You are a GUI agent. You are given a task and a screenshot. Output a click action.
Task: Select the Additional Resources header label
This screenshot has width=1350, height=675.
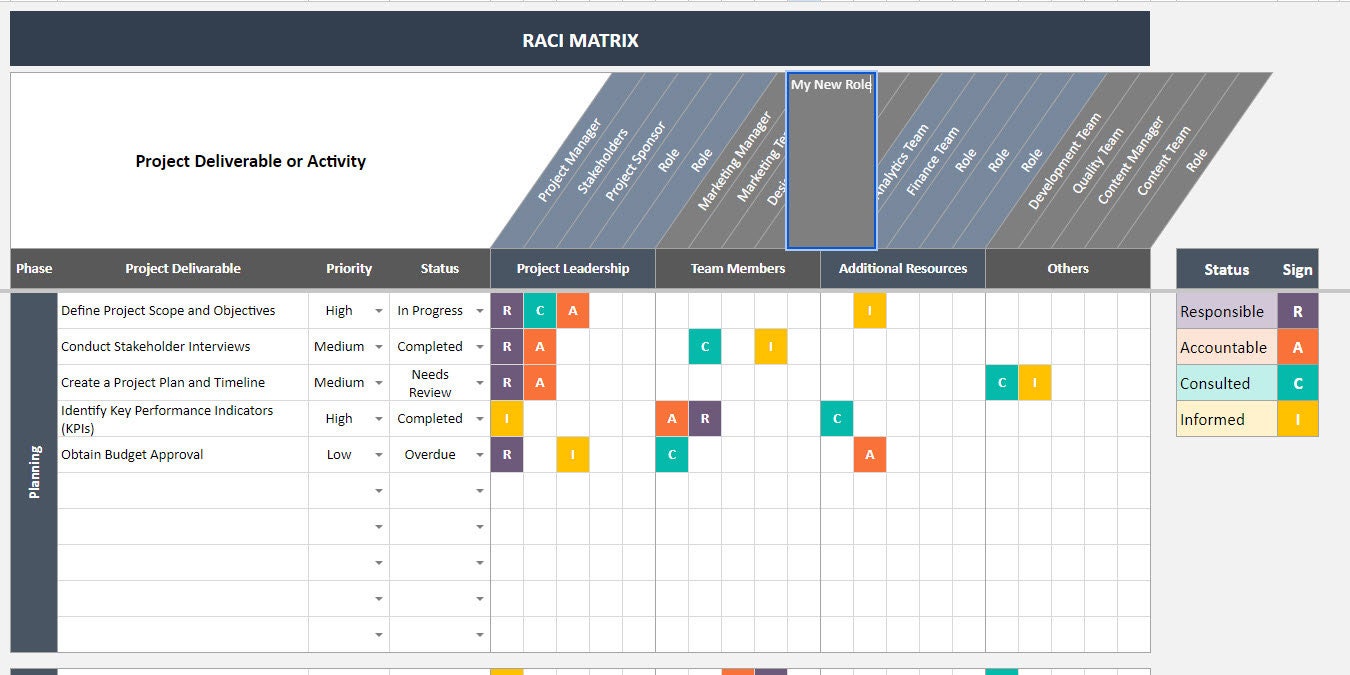coord(902,268)
